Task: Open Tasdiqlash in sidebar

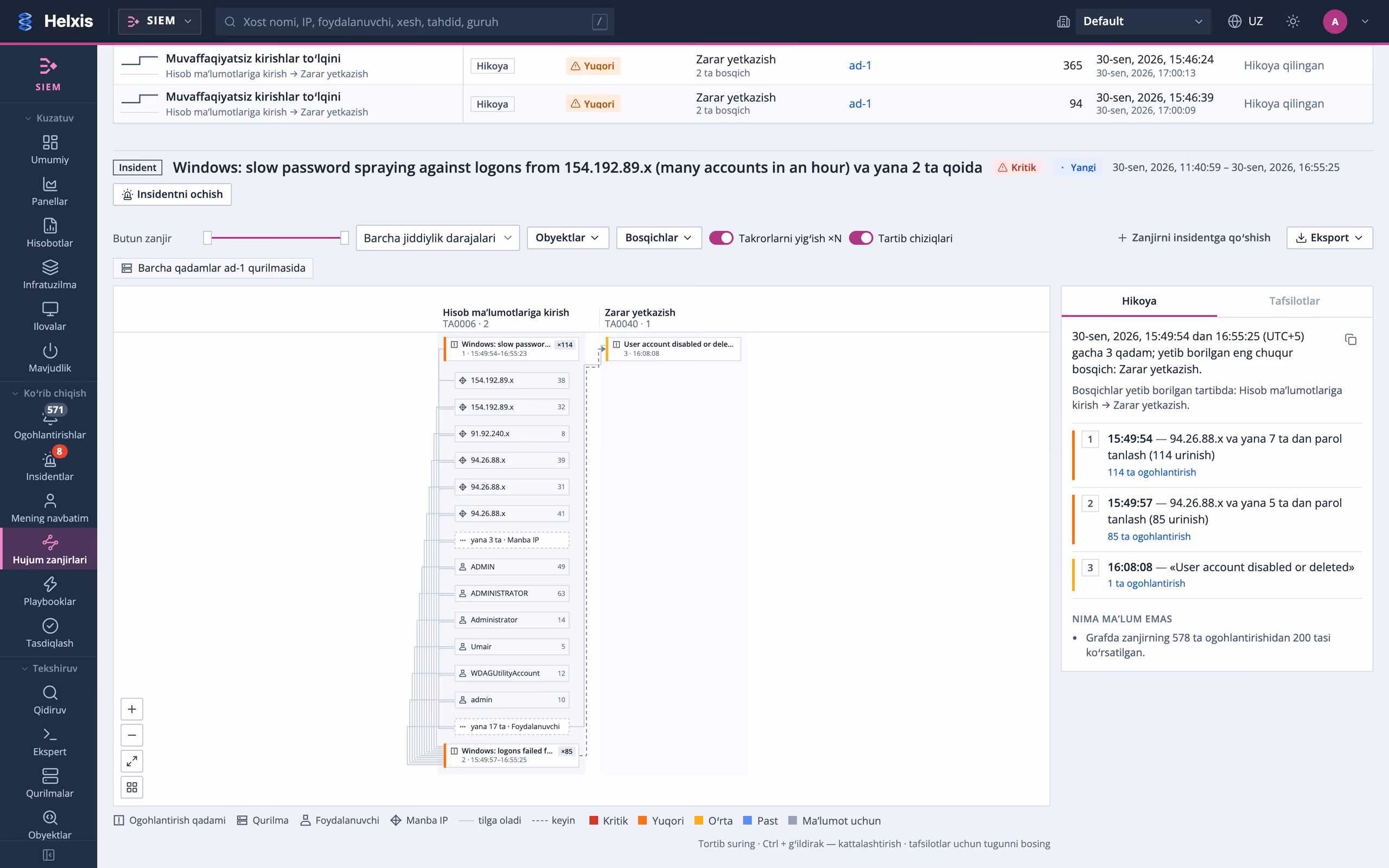Action: point(49,633)
